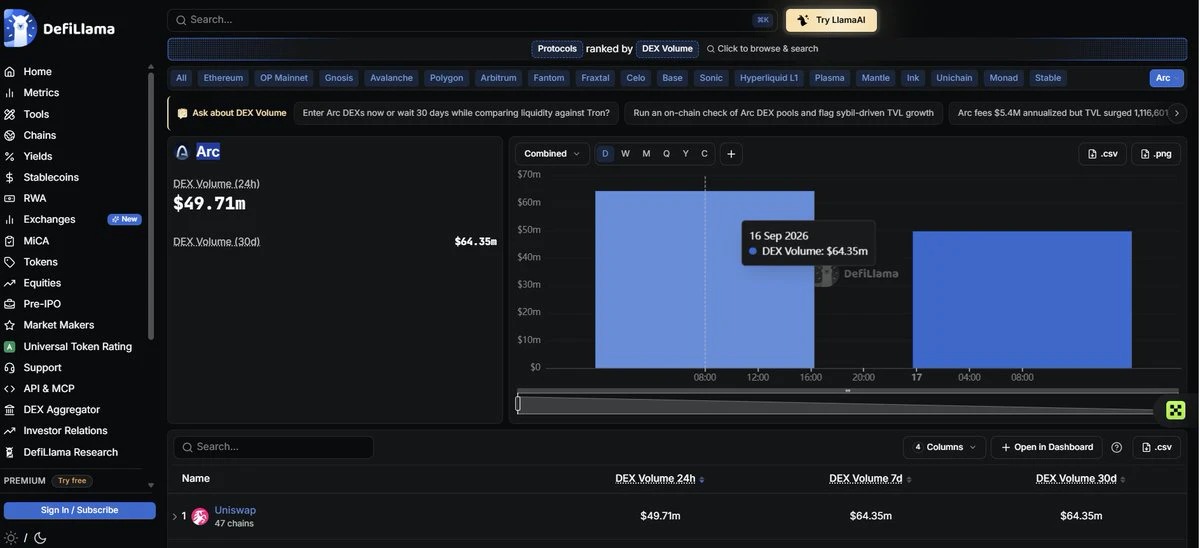The height and width of the screenshot is (548, 1200).
Task: Sort by DEX Volume 24h column
Action: click(659, 479)
